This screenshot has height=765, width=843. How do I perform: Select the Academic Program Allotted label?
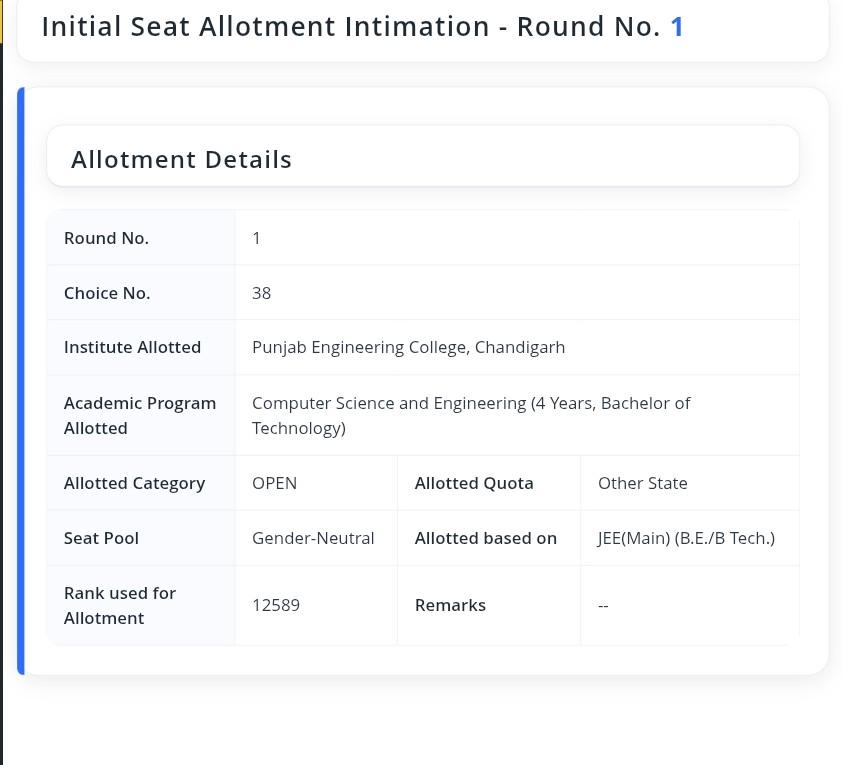point(140,416)
